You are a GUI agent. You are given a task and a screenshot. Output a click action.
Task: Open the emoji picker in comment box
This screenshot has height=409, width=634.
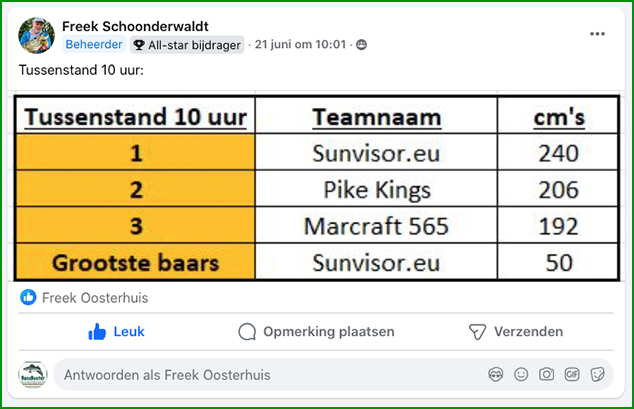click(x=521, y=375)
